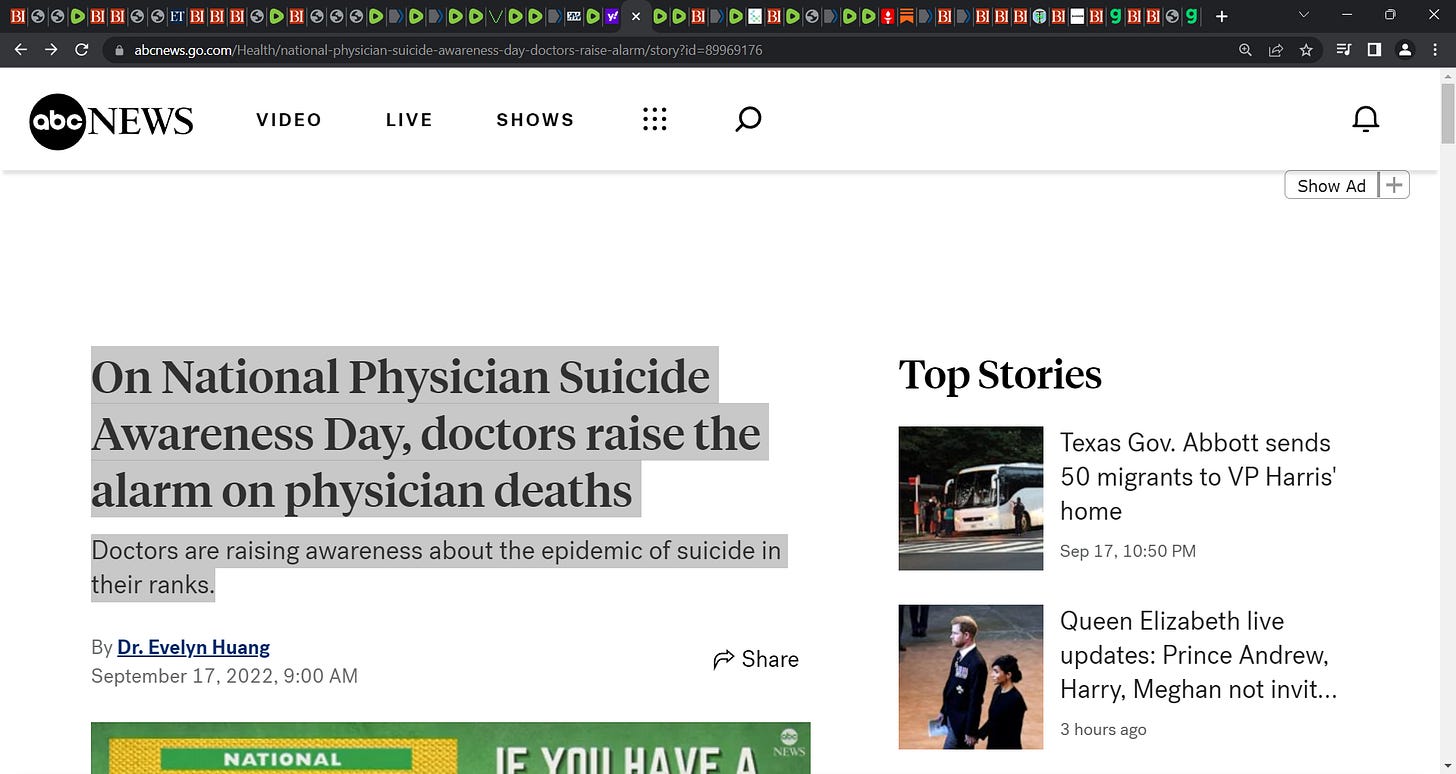Toggle the browser side panel
This screenshot has width=1456, height=774.
[1374, 50]
